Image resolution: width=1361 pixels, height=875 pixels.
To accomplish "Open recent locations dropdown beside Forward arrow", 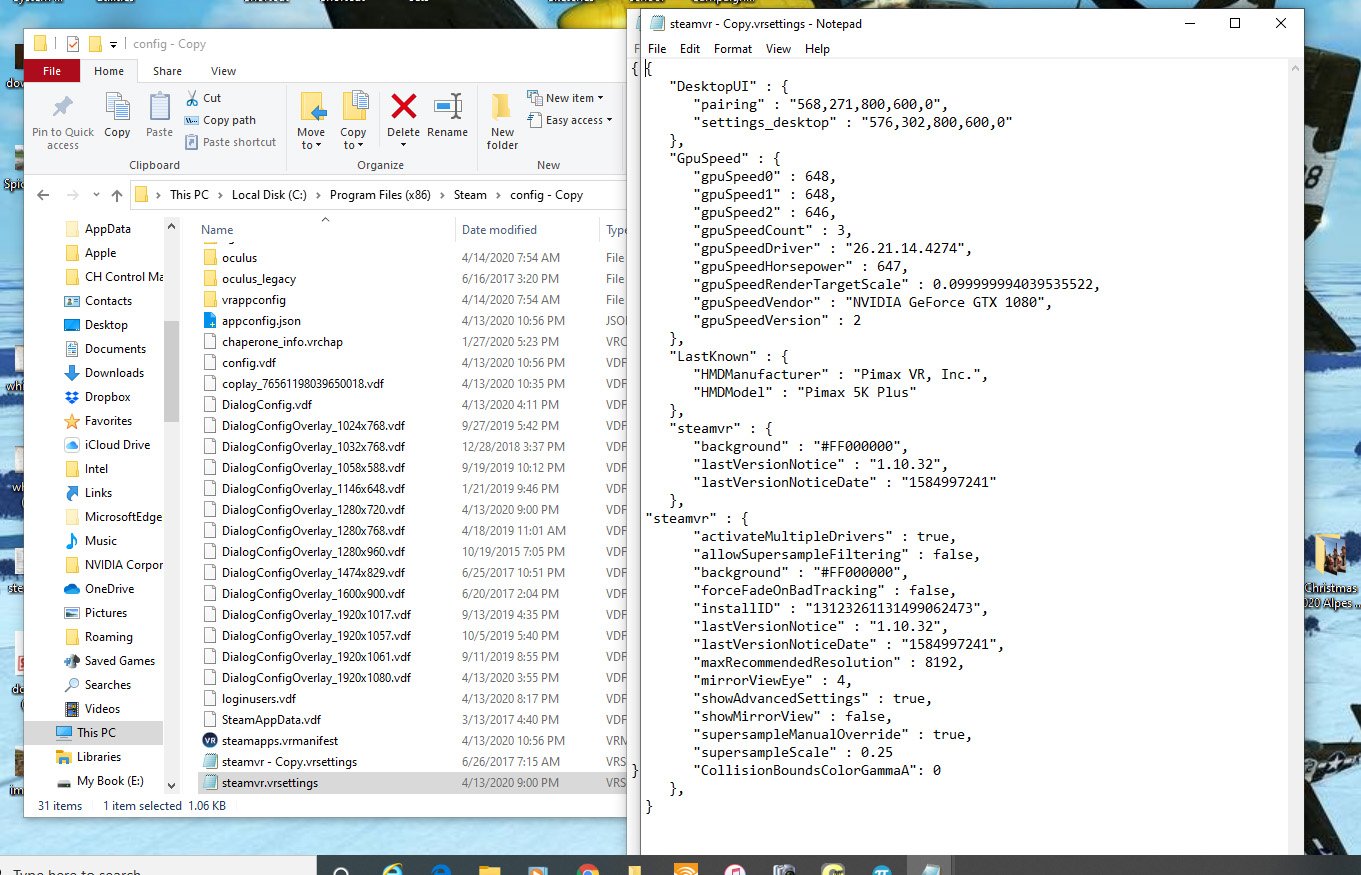I will tap(96, 195).
